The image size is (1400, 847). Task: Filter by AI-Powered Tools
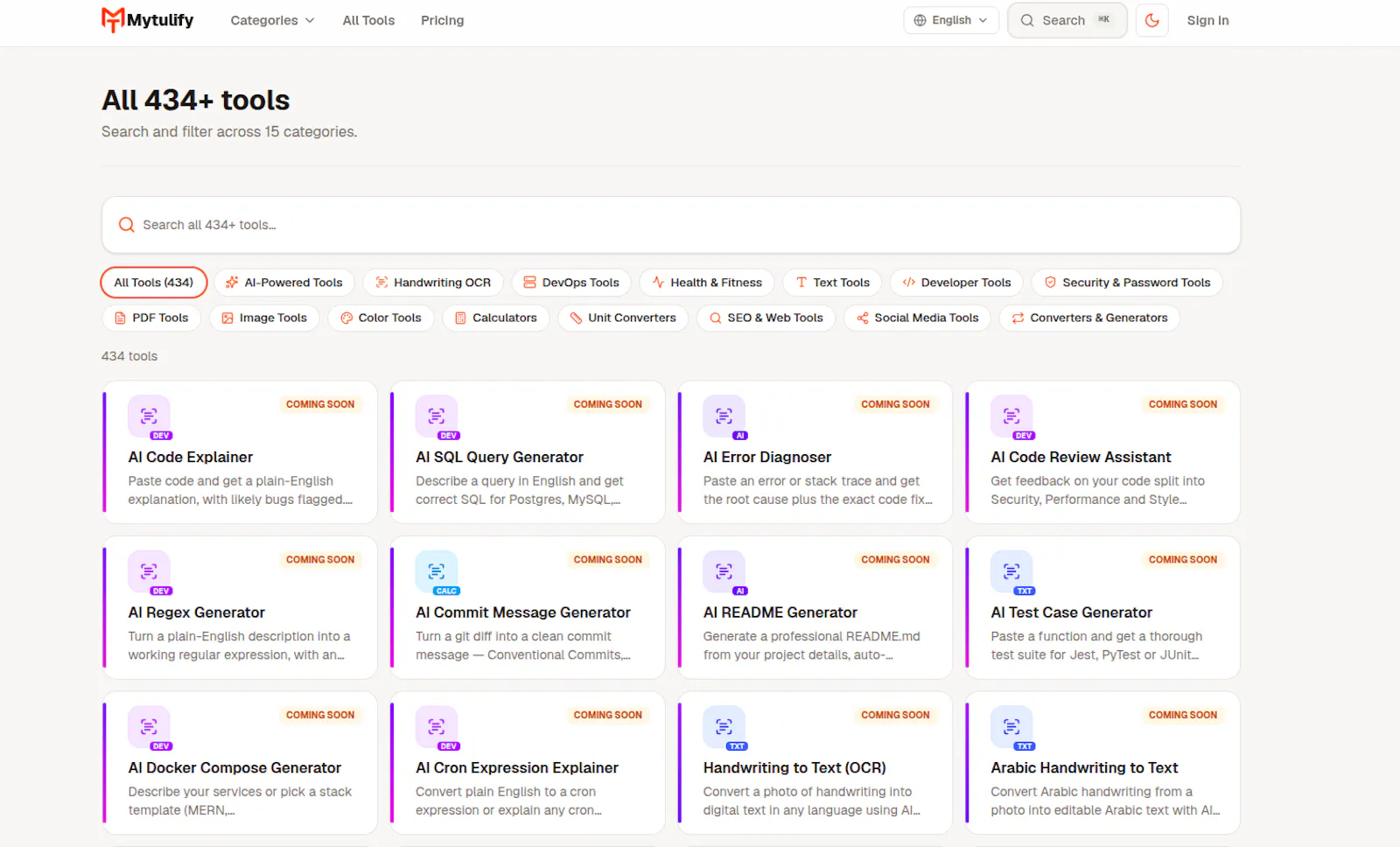[284, 283]
